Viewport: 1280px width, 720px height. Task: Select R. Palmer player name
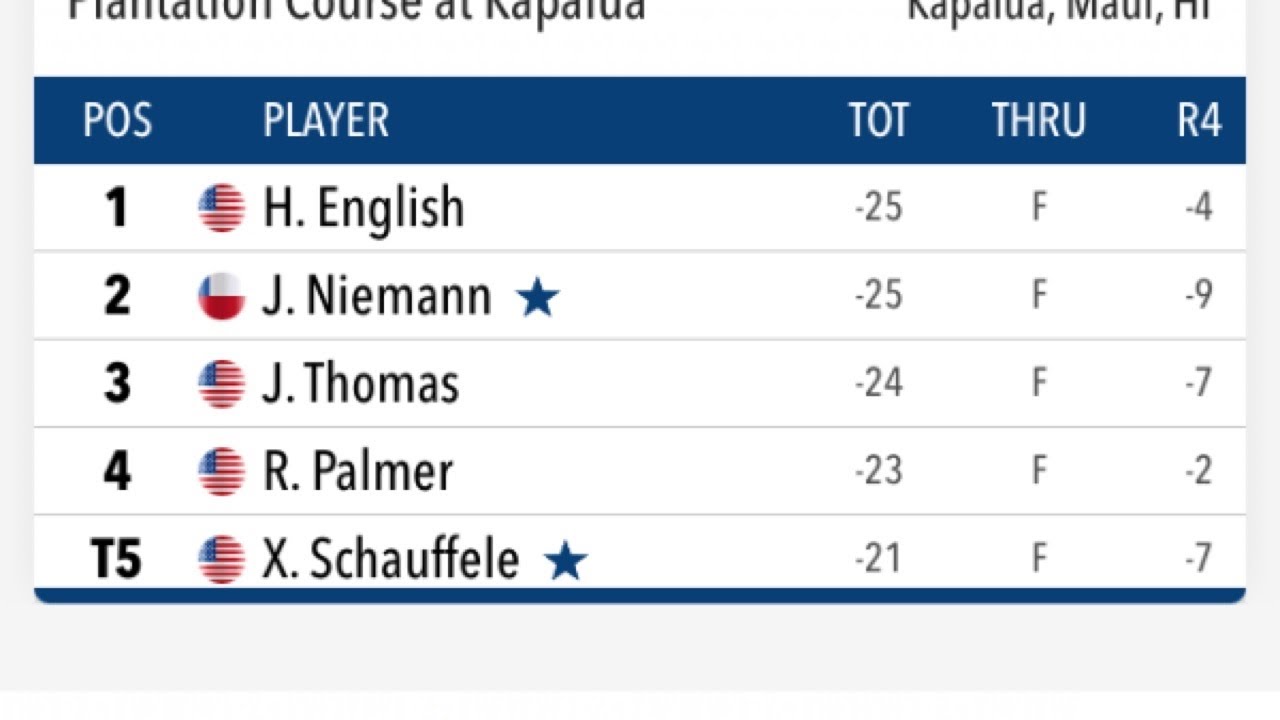click(357, 471)
